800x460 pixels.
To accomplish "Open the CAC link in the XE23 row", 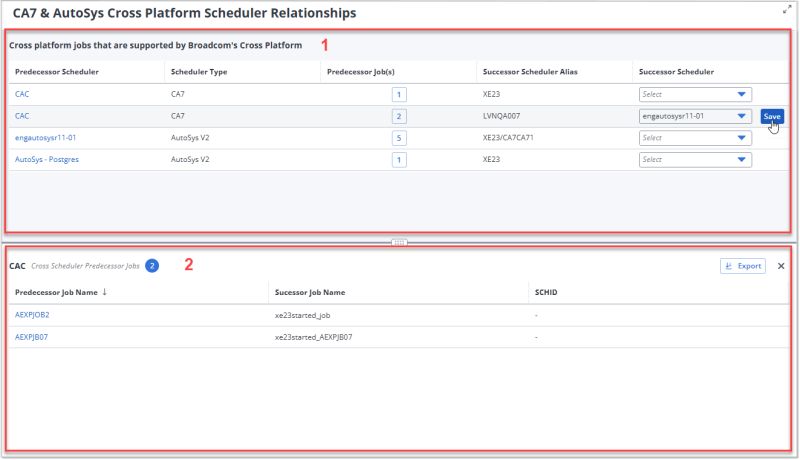I will point(22,94).
